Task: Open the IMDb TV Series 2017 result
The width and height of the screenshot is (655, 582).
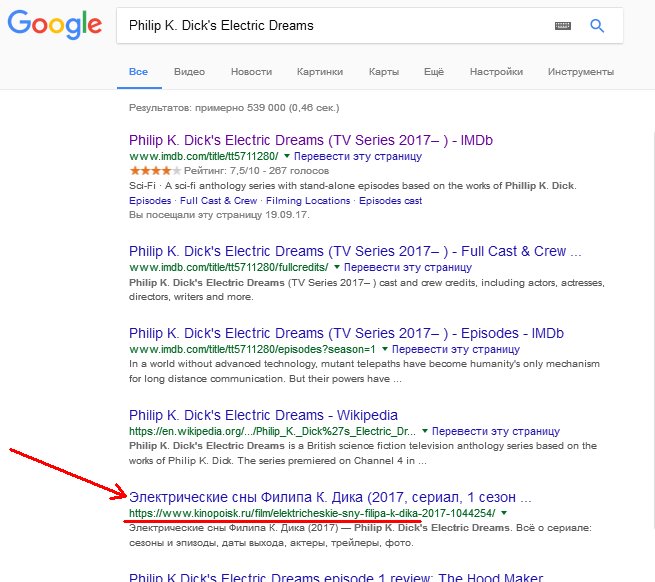Action: pos(311,140)
